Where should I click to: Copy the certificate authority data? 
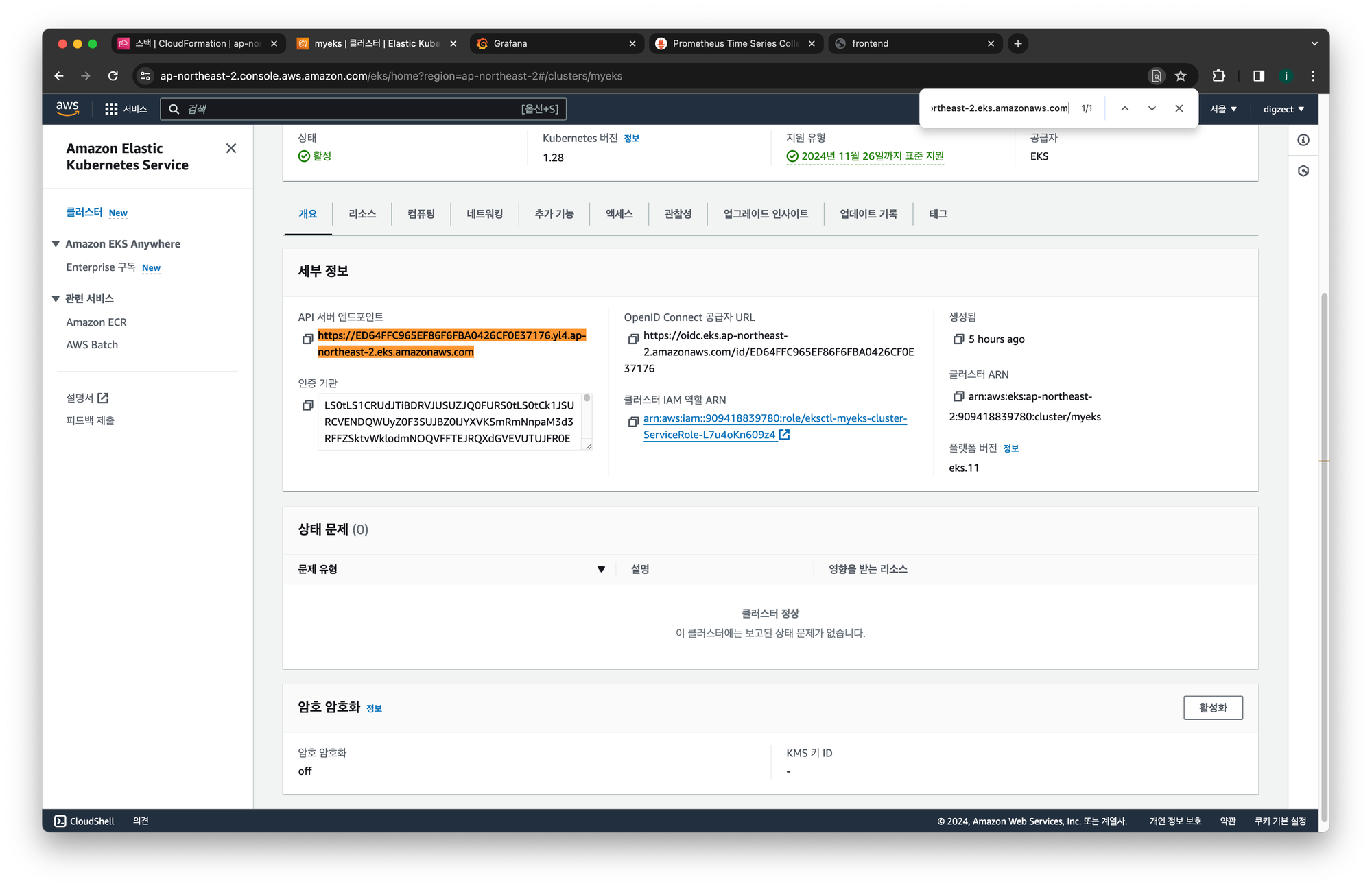tap(307, 405)
